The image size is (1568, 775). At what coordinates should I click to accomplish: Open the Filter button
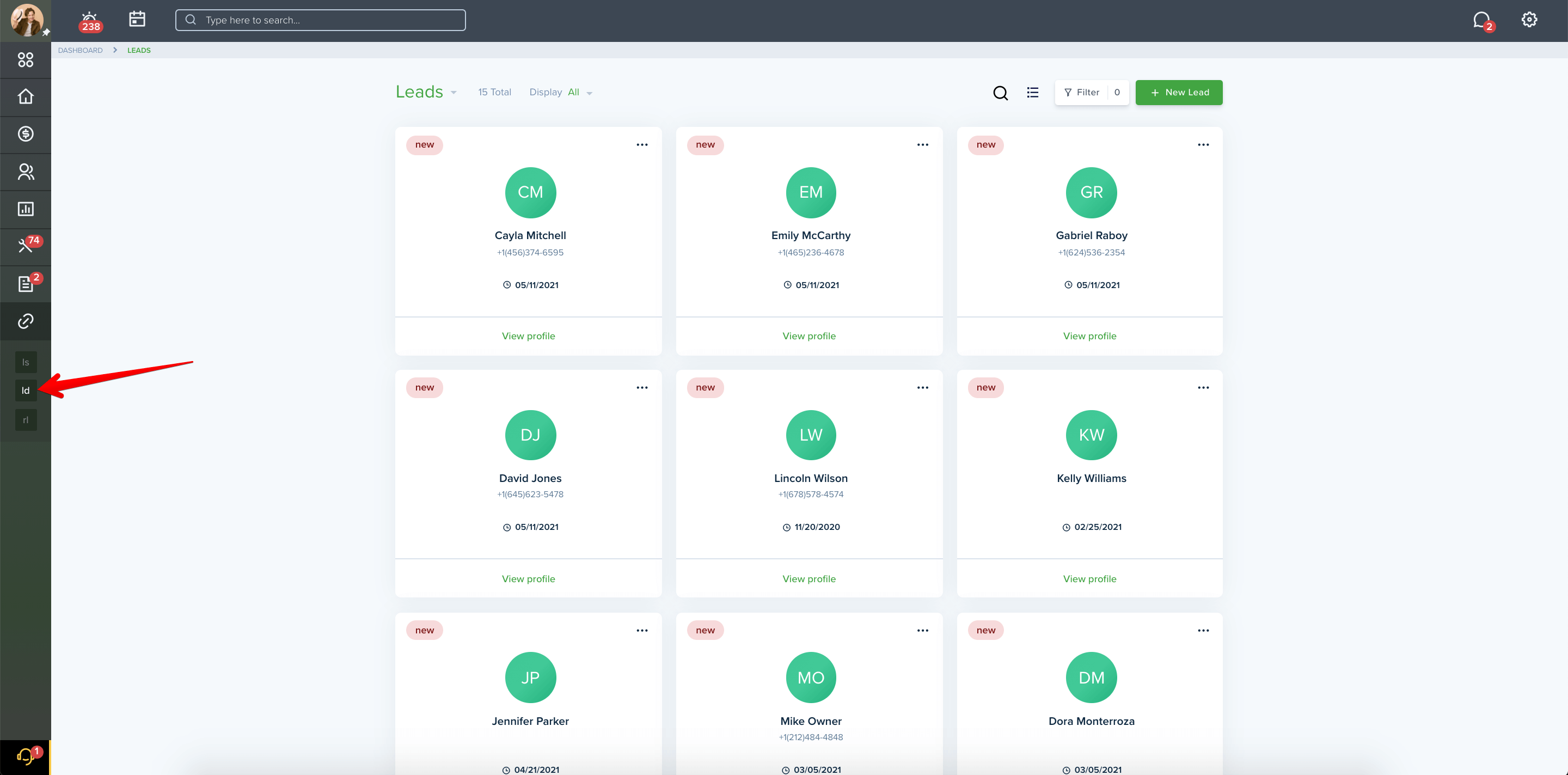point(1092,93)
